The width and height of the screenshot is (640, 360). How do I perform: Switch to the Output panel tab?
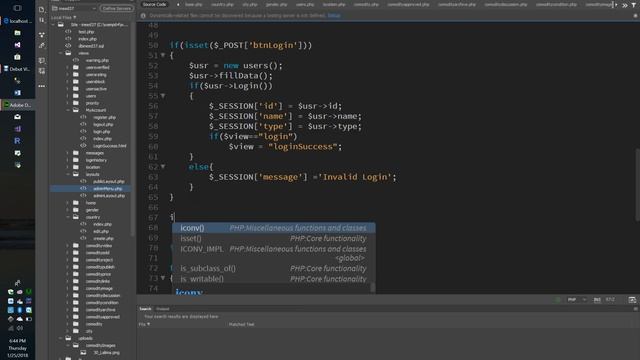pyautogui.click(x=162, y=309)
